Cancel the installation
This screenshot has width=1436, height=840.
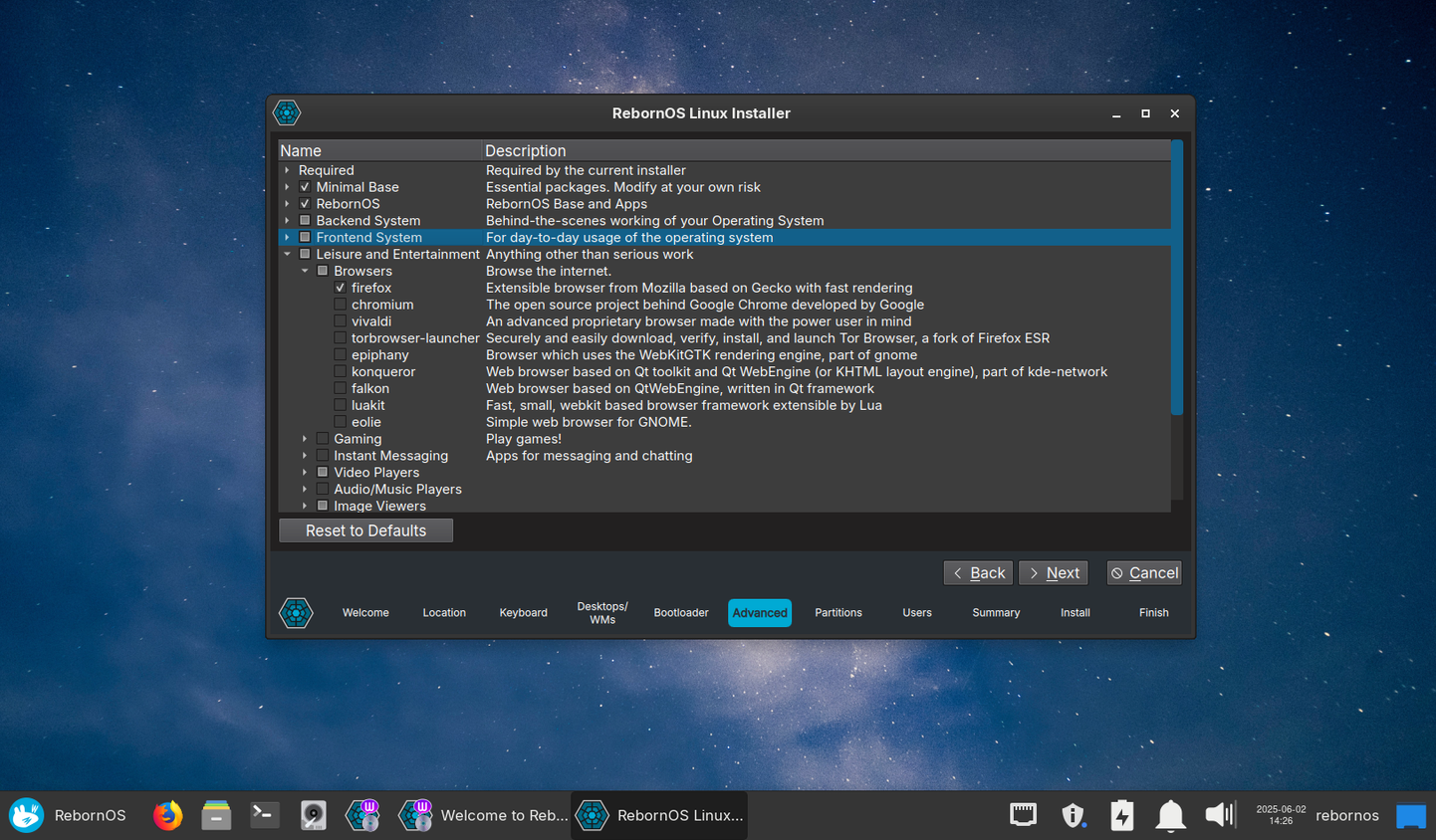(x=1144, y=573)
